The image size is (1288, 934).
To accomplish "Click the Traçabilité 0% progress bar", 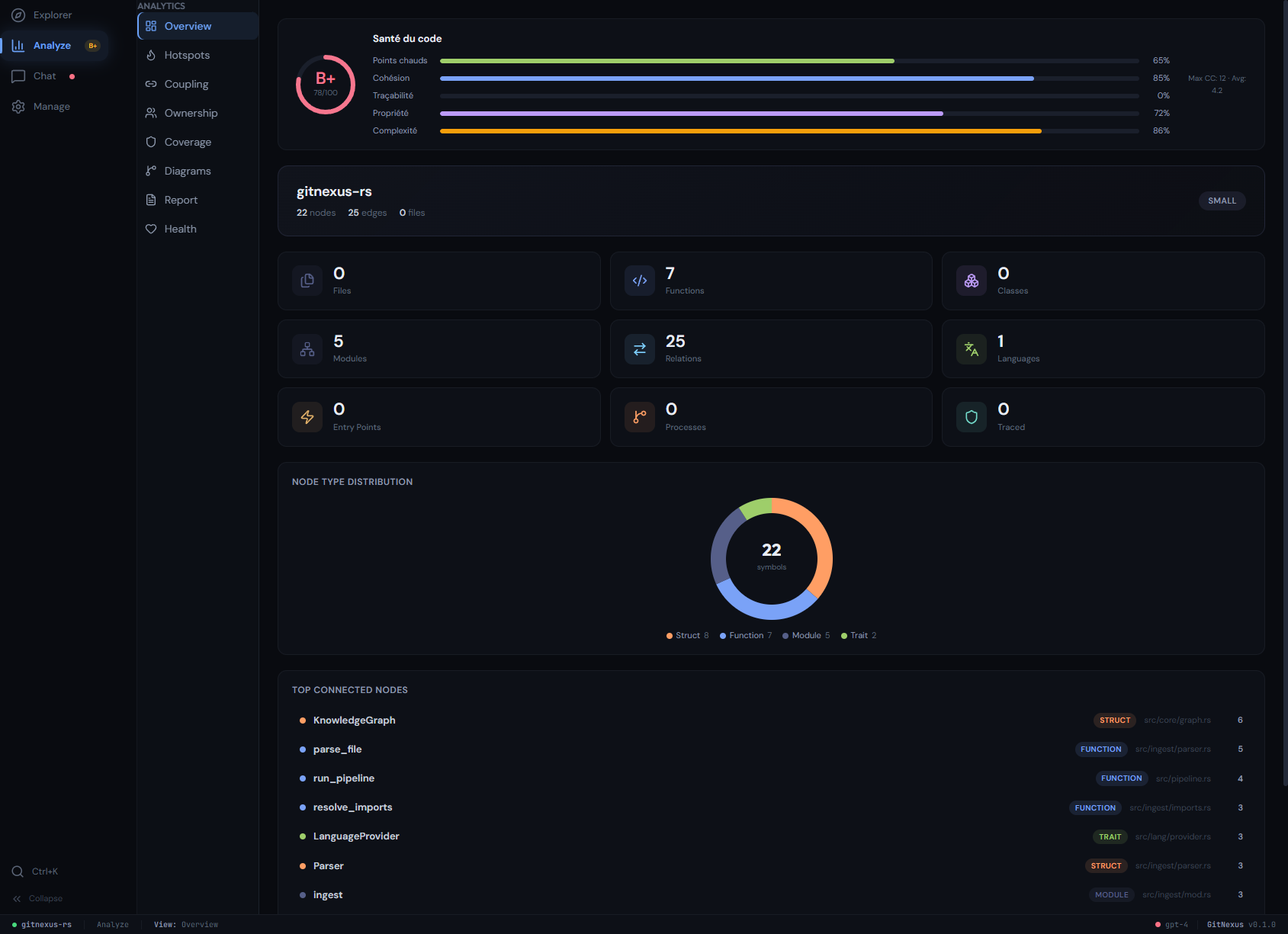I will (789, 96).
